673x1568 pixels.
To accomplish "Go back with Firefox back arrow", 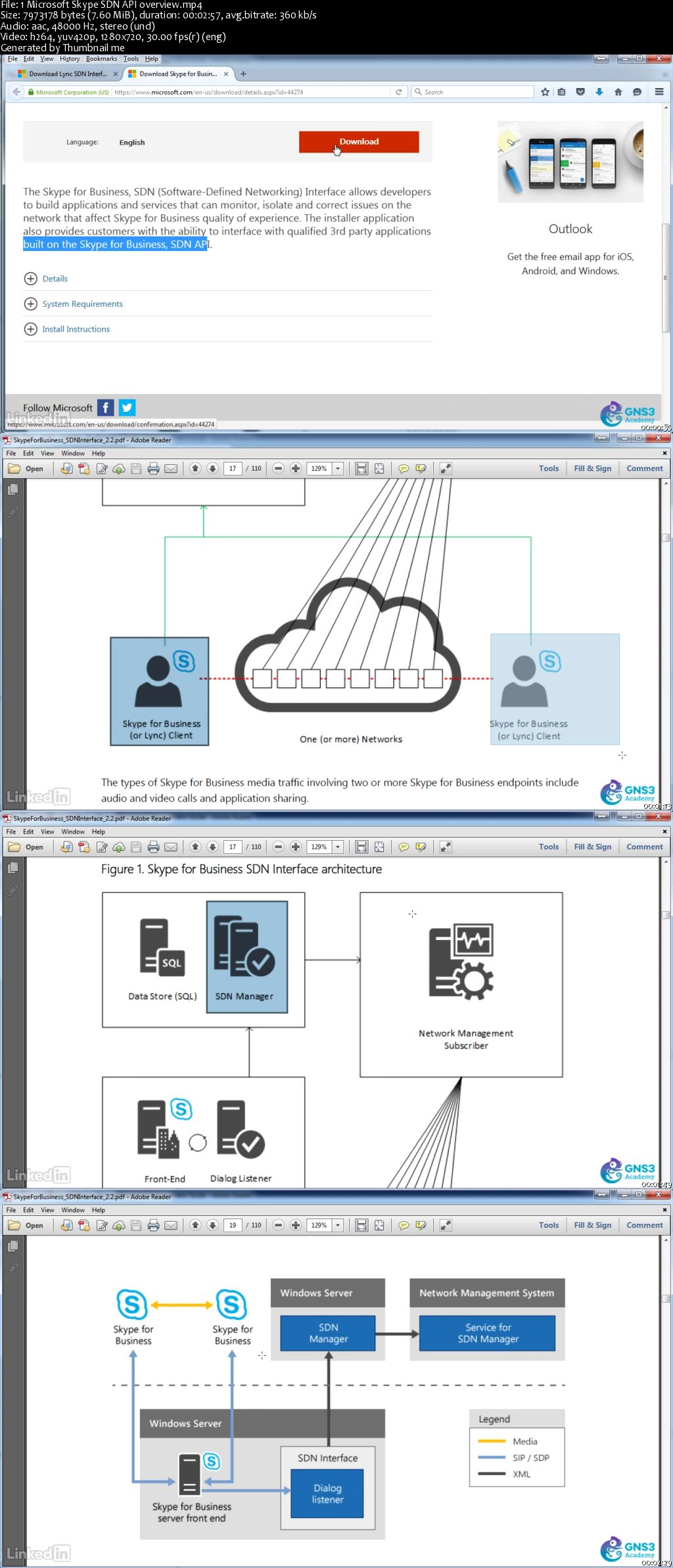I will tap(16, 92).
